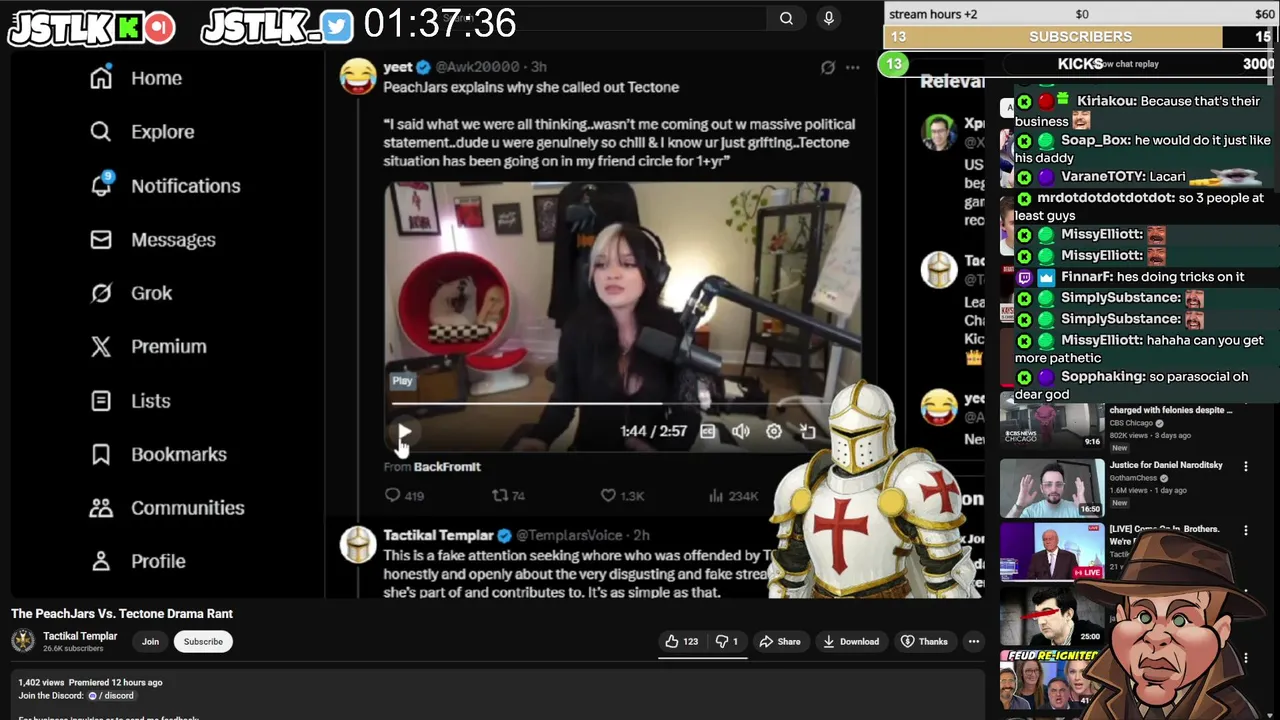This screenshot has height=720, width=1280.
Task: Open BackFromIt source link under video
Action: tap(447, 467)
